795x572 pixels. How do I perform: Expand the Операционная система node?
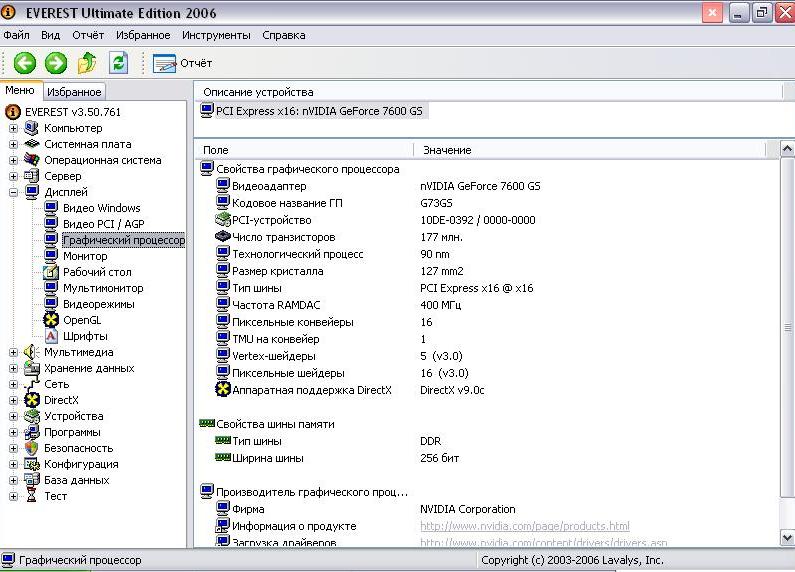point(14,160)
